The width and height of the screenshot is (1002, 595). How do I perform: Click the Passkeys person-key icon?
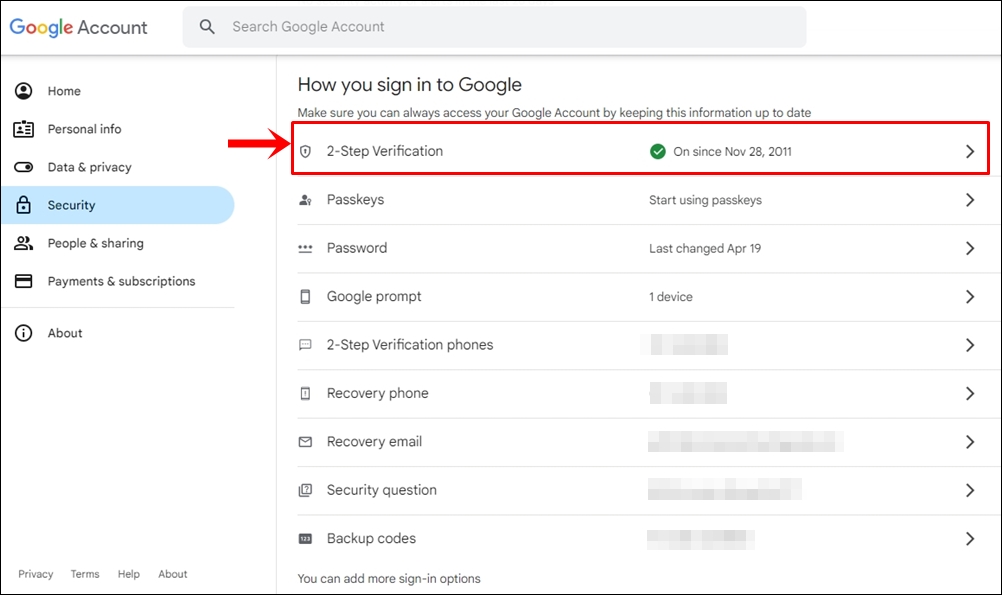(x=305, y=200)
